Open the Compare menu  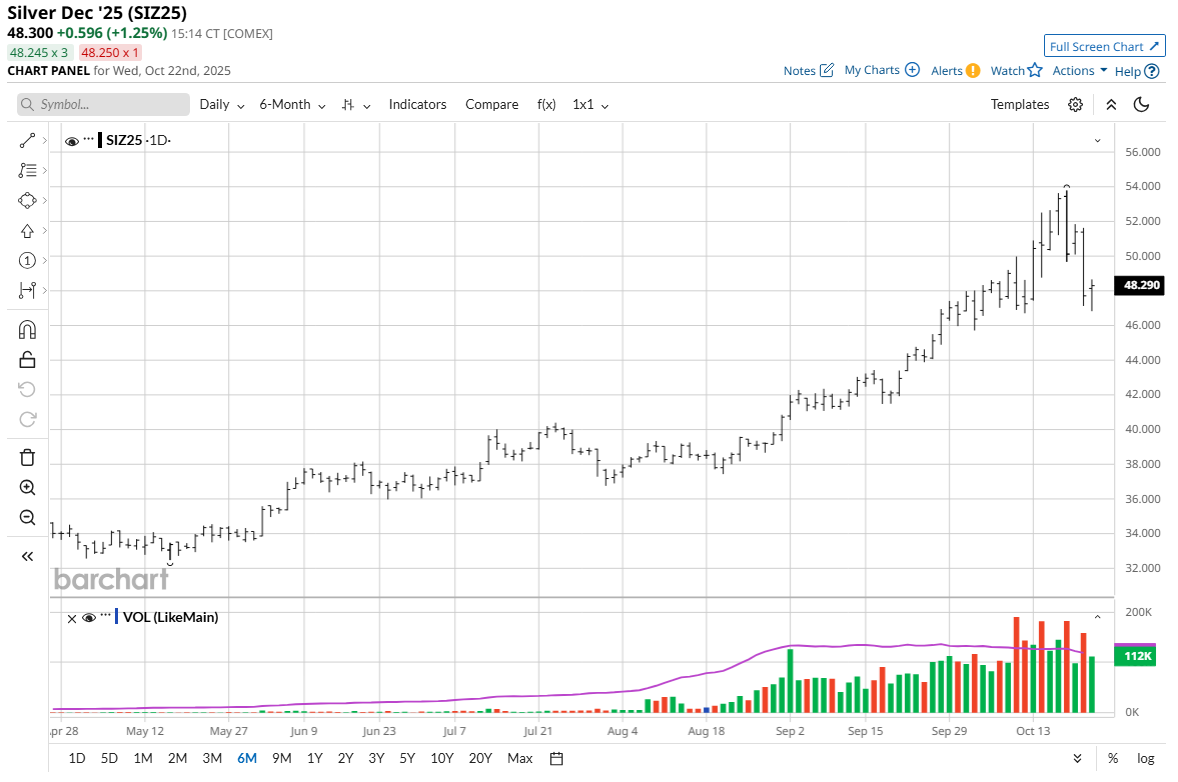(x=491, y=104)
